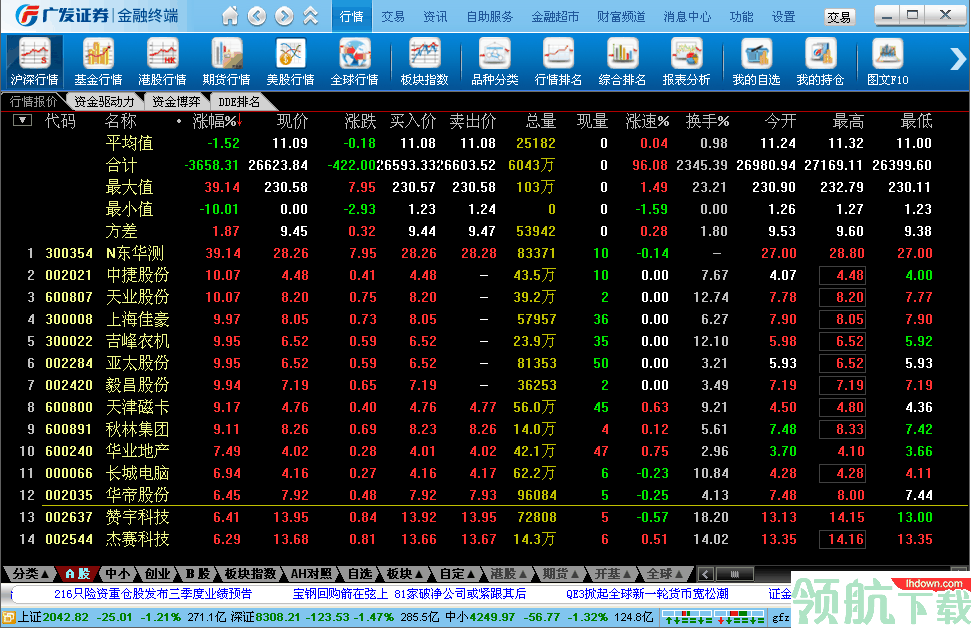The width and height of the screenshot is (971, 631).
Task: Open column selector dropdown beside 代码
Action: 22,120
